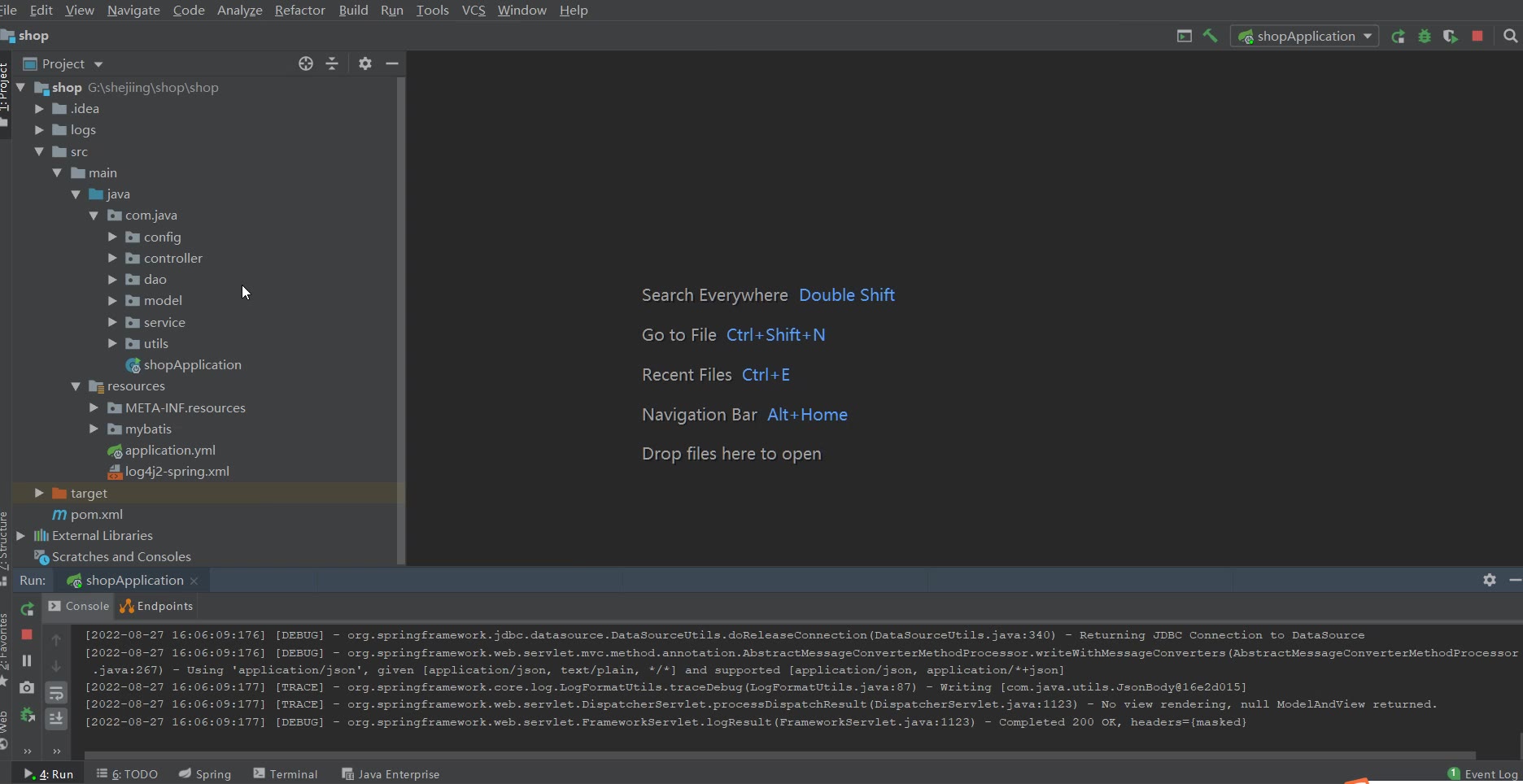The image size is (1523, 784).
Task: Start debug with the bug icon
Action: click(1425, 36)
